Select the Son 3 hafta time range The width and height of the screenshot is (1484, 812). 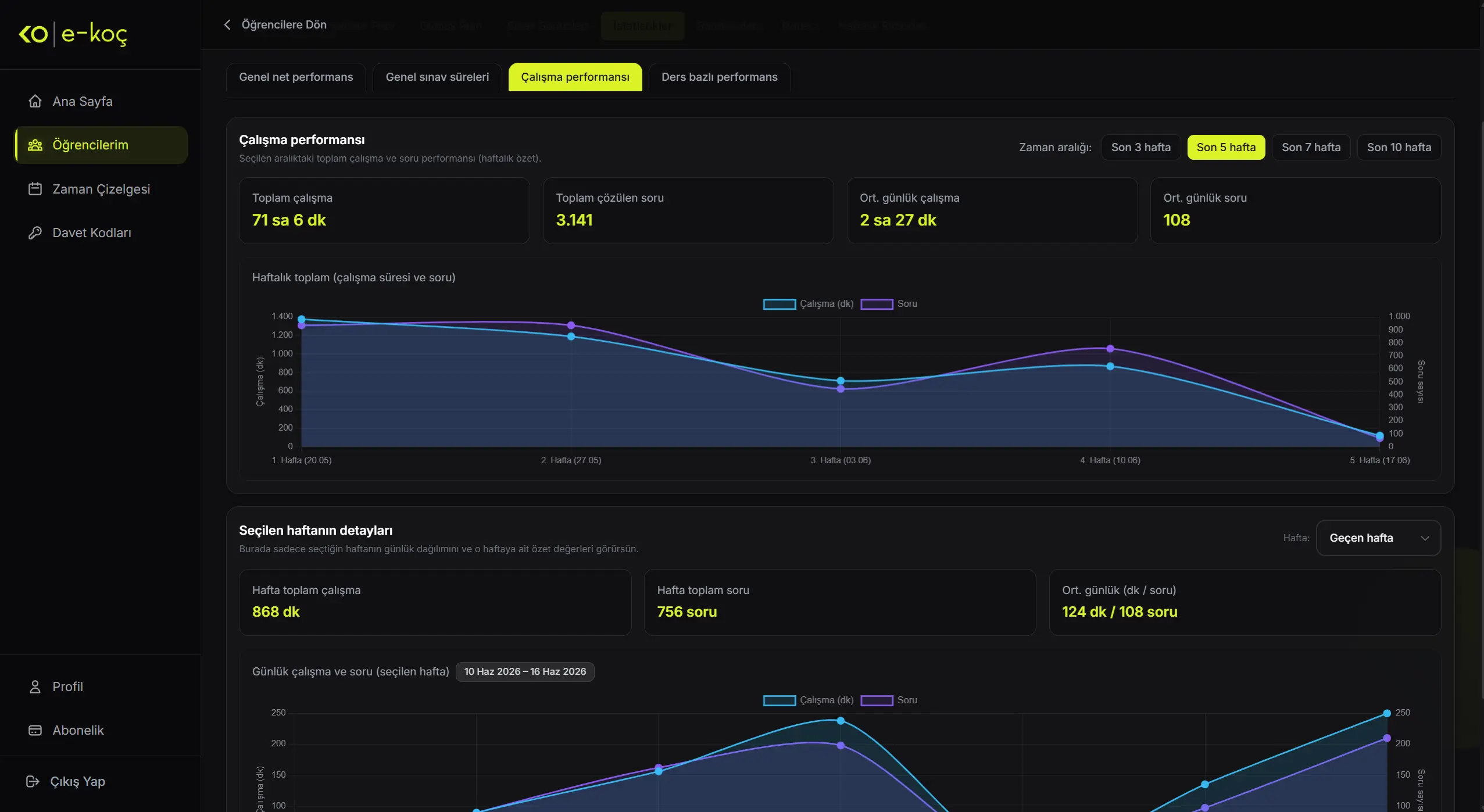1140,147
